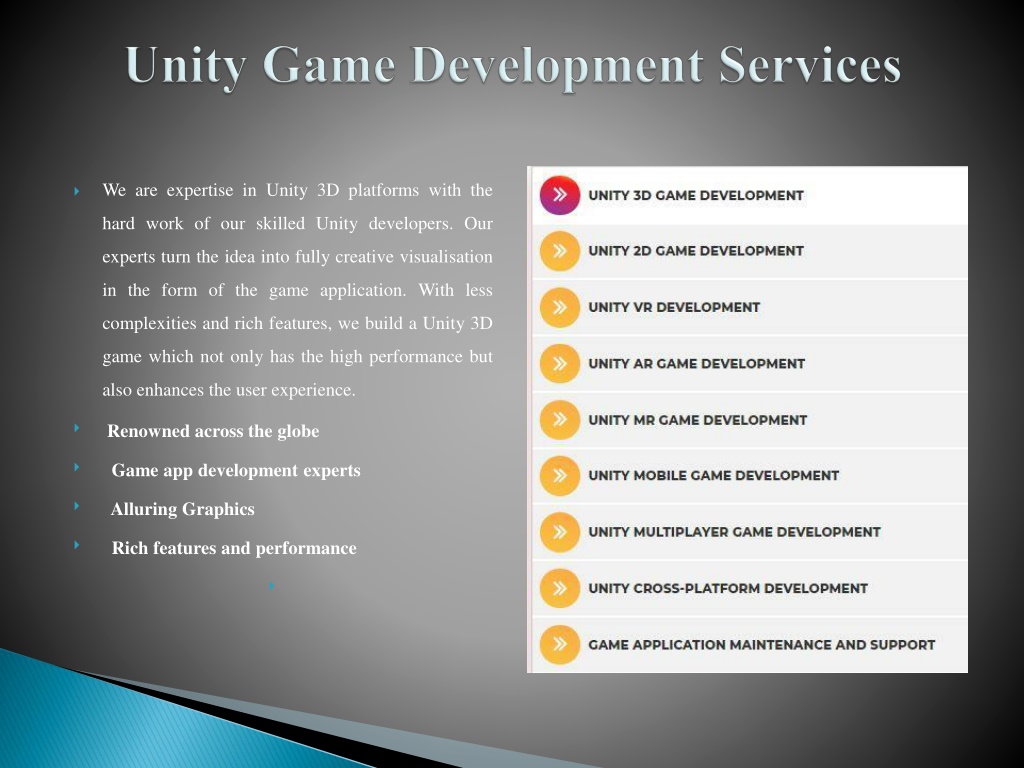Choose the Unity Mobile Game Development entry
The width and height of the screenshot is (1024, 768).
click(x=750, y=476)
